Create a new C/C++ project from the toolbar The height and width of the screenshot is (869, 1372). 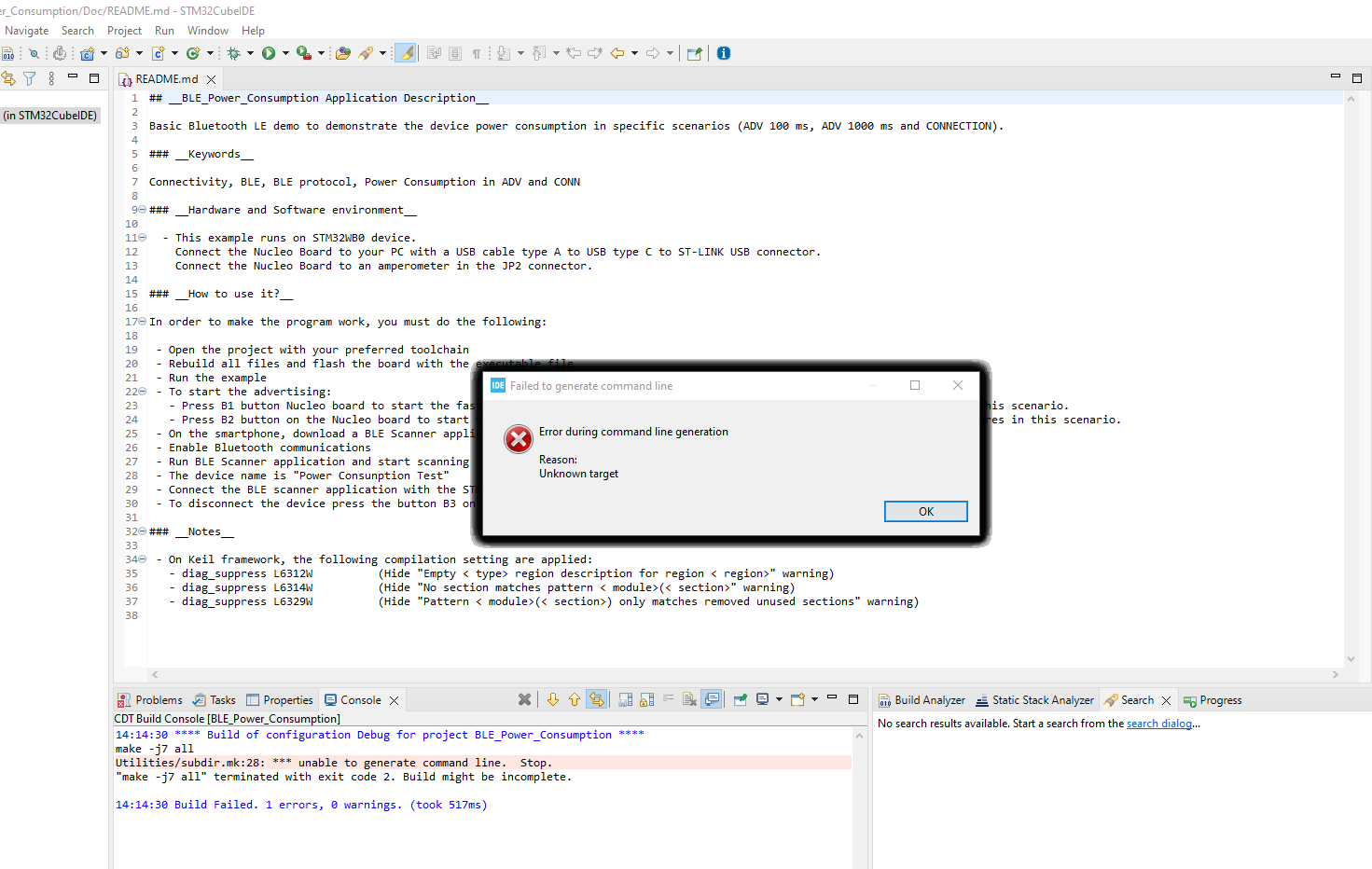pos(88,53)
